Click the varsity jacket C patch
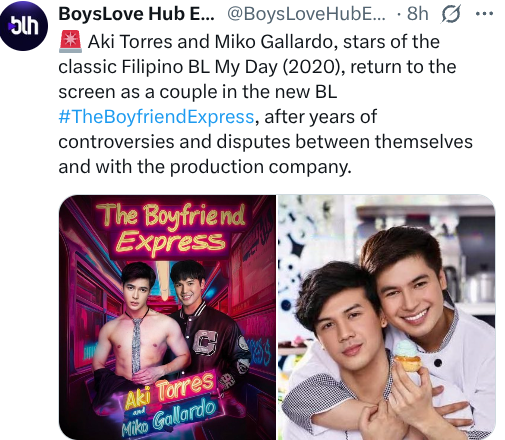Viewport: 505px width, 440px height. [206, 343]
